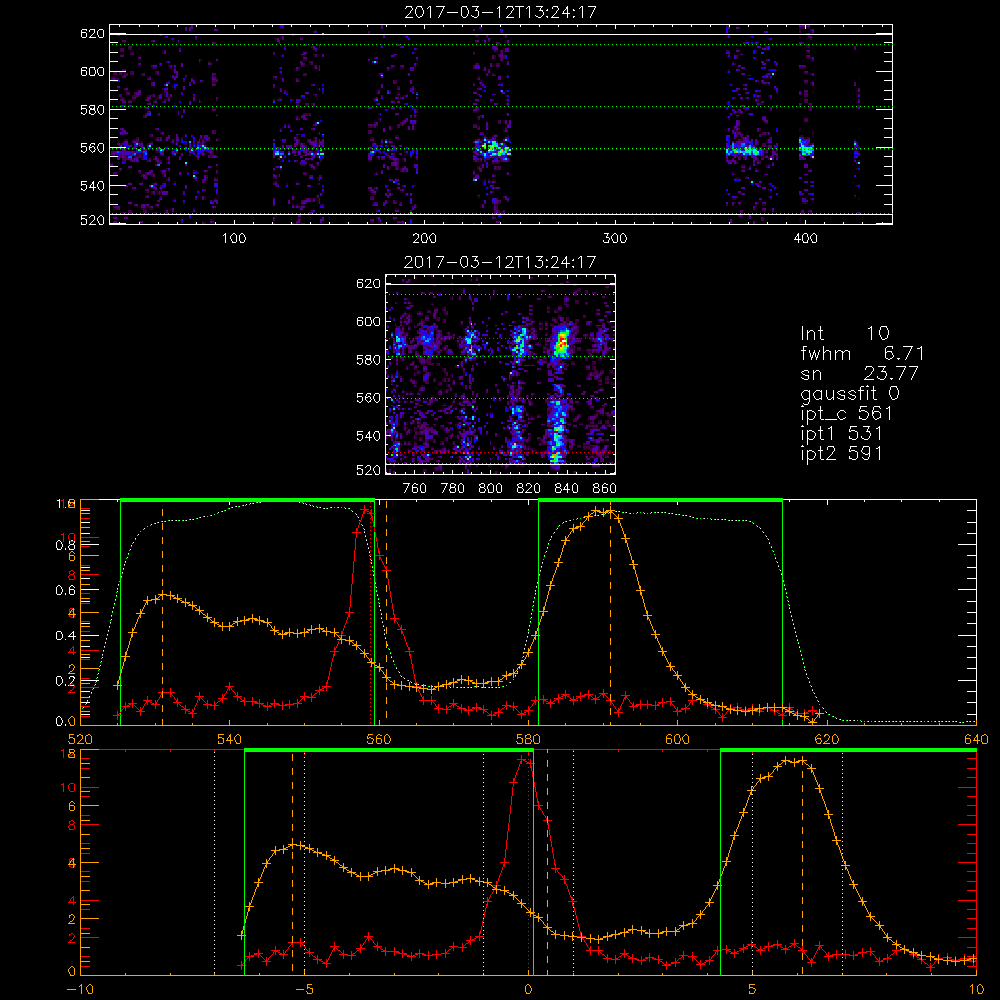The width and height of the screenshot is (1000, 1000).
Task: Click x-axis label 860 of the square image
Action: coord(605,489)
